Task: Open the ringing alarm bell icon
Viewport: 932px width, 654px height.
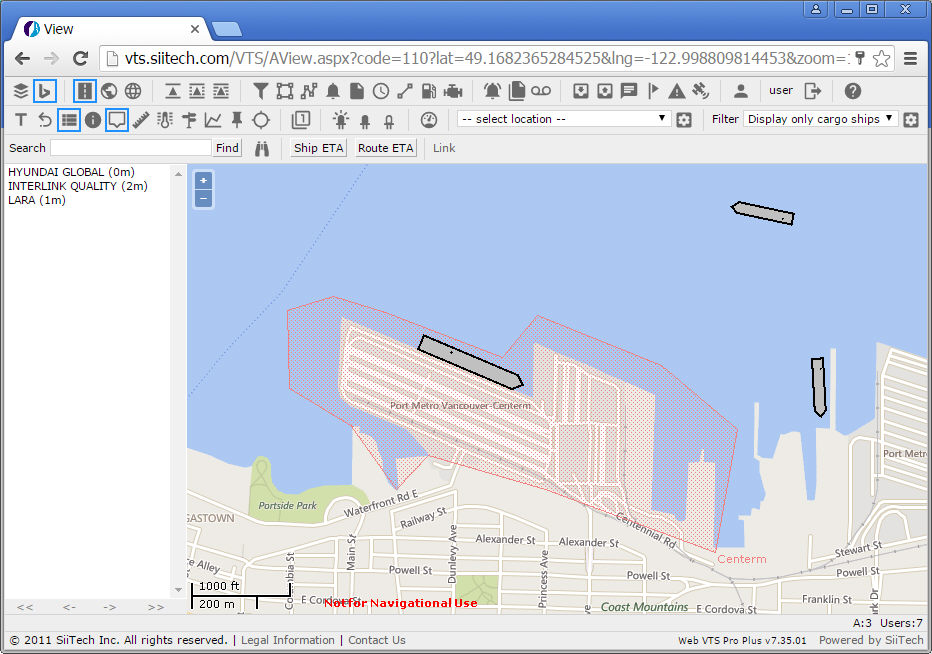Action: (492, 91)
